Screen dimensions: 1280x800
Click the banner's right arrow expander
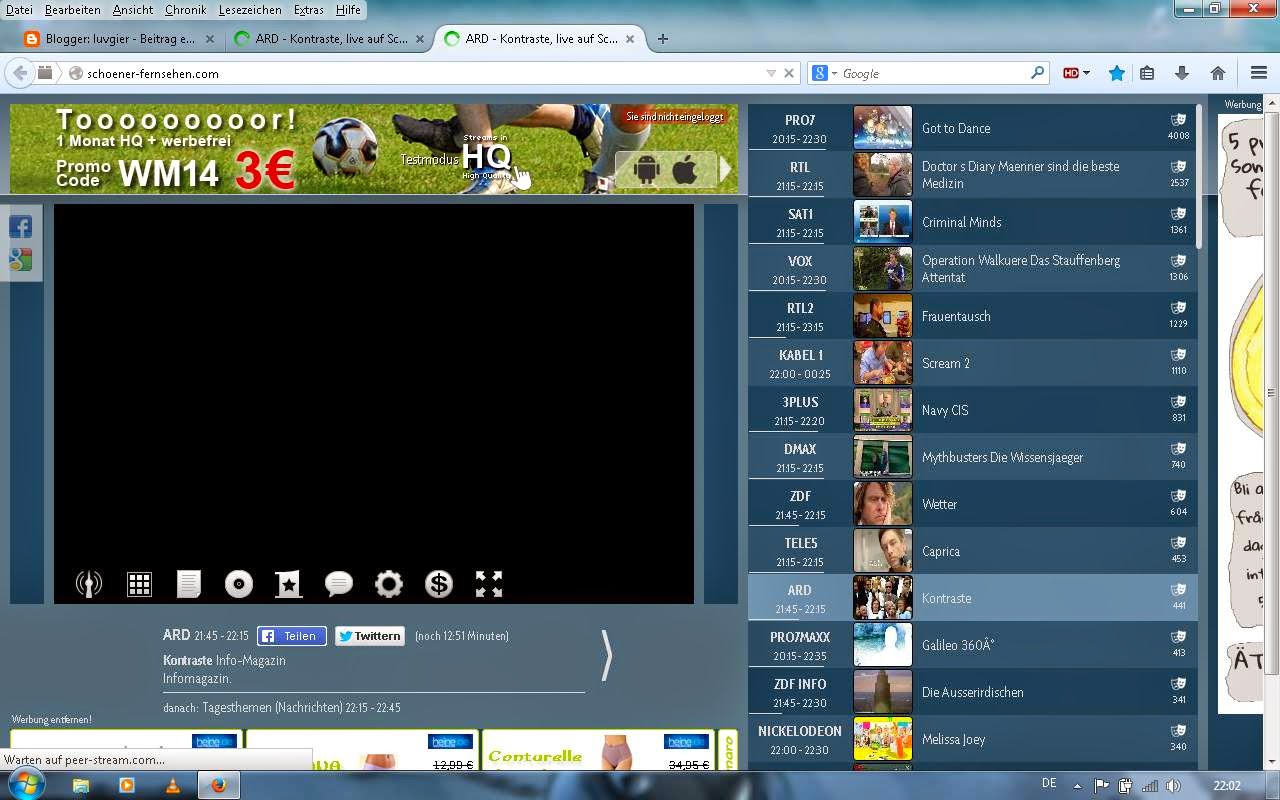[726, 170]
